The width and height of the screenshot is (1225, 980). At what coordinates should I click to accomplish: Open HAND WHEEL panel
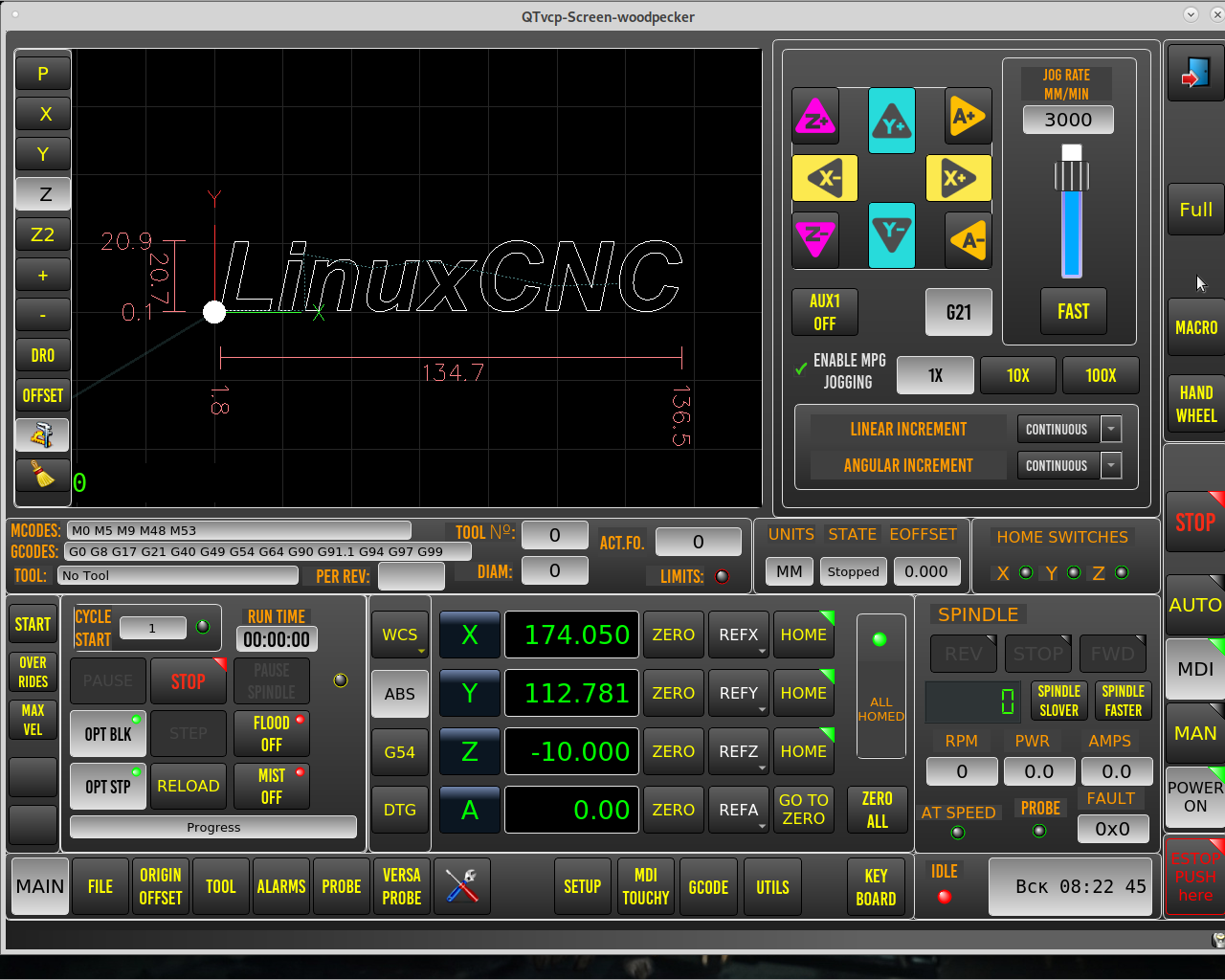click(1195, 404)
